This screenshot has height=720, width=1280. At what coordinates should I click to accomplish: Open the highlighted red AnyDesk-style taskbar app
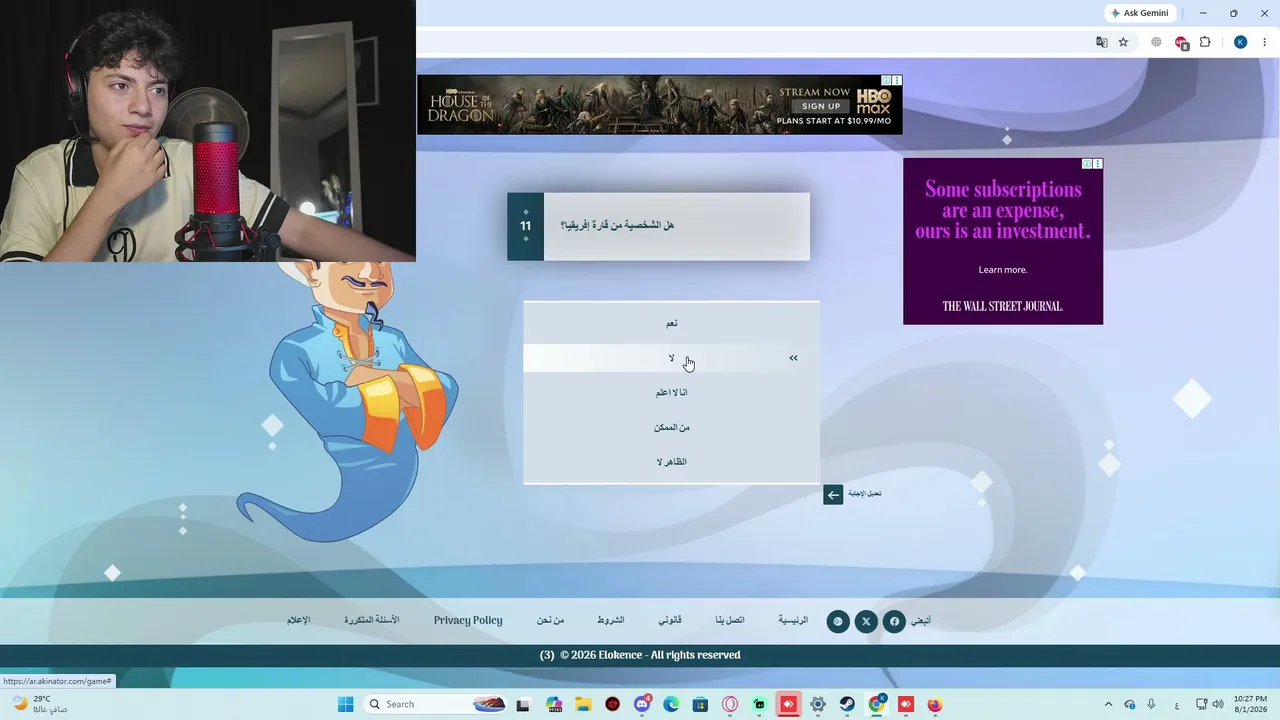coord(788,705)
